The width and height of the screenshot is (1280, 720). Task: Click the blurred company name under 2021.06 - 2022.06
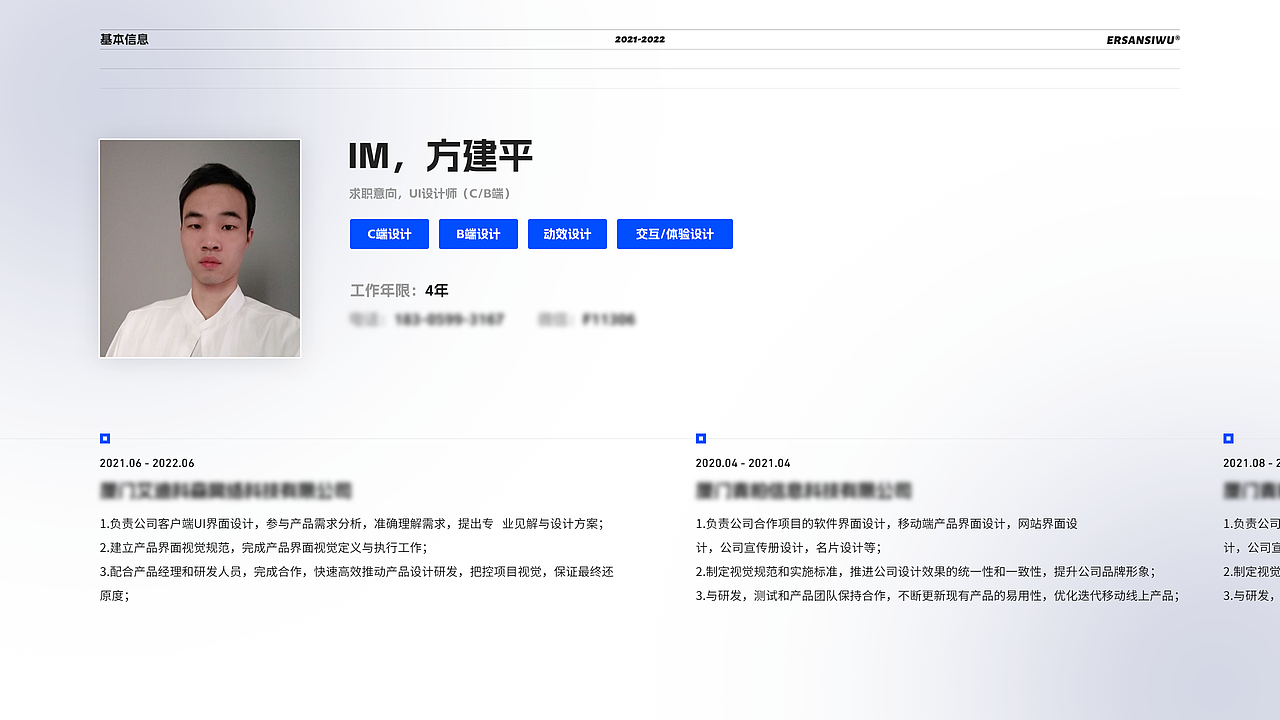point(226,491)
